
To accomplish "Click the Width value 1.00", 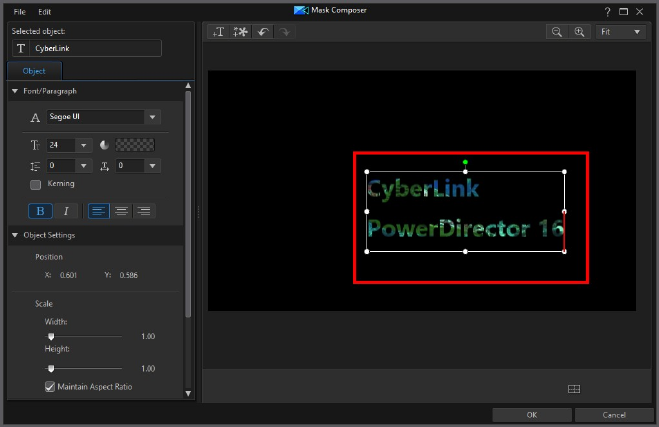I will pos(148,336).
